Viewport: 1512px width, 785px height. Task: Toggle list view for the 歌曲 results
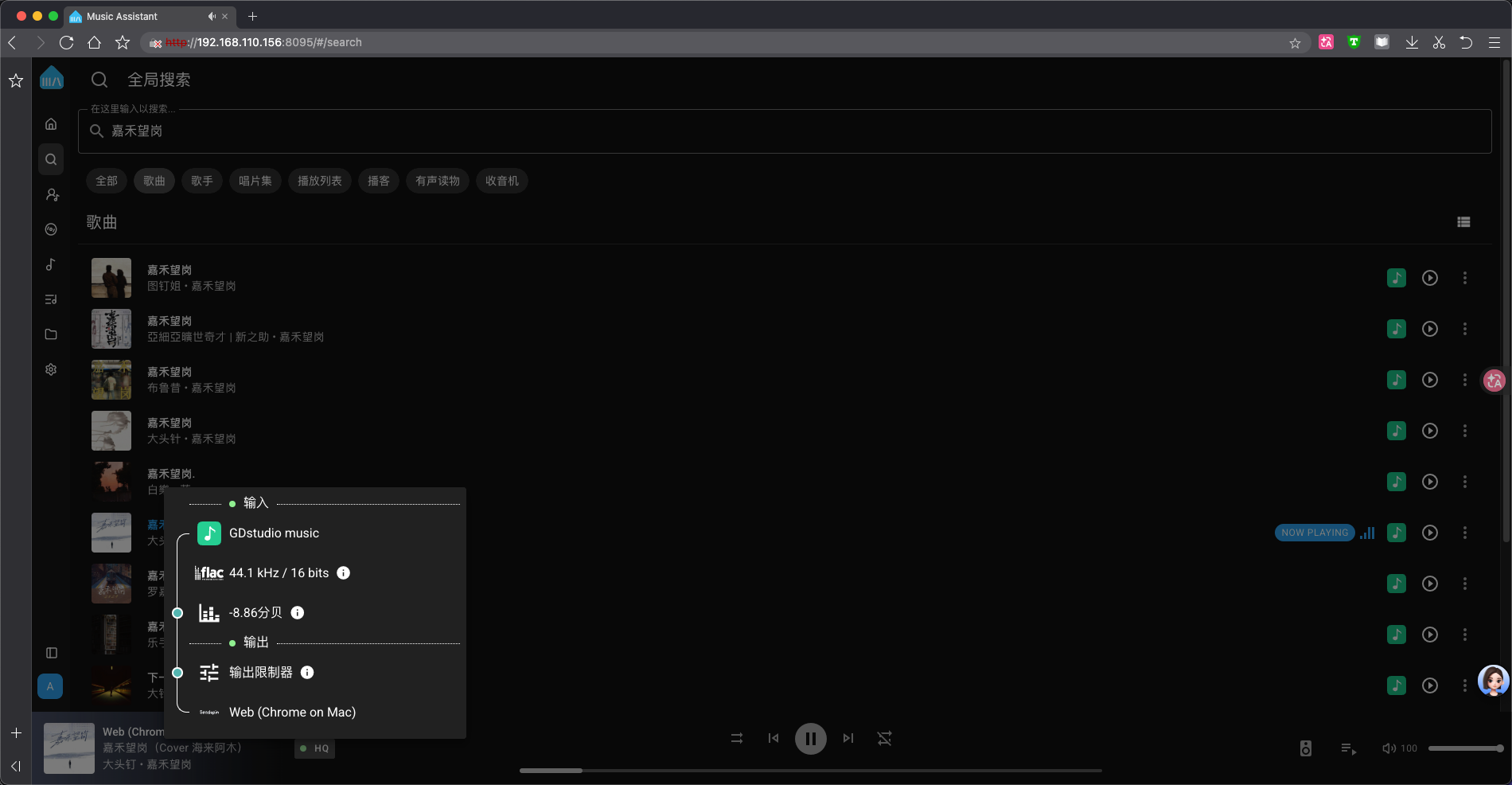[1463, 222]
